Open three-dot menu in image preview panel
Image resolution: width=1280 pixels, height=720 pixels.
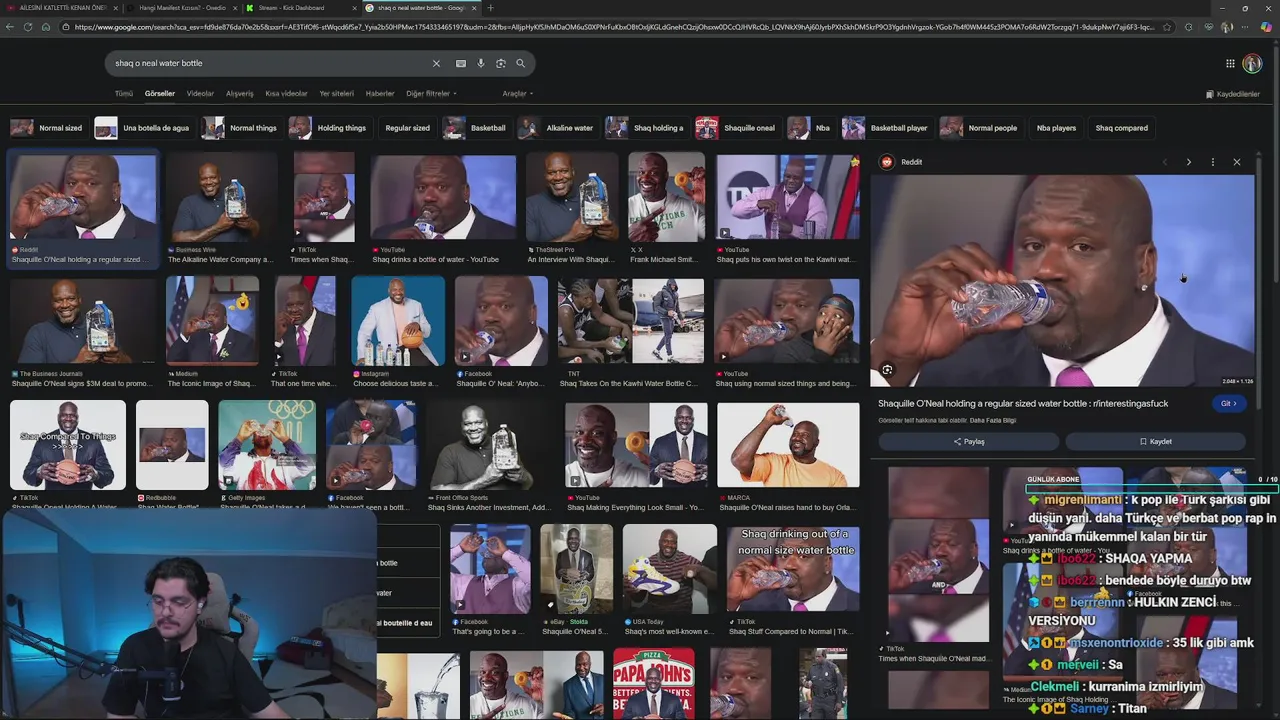pos(1212,162)
